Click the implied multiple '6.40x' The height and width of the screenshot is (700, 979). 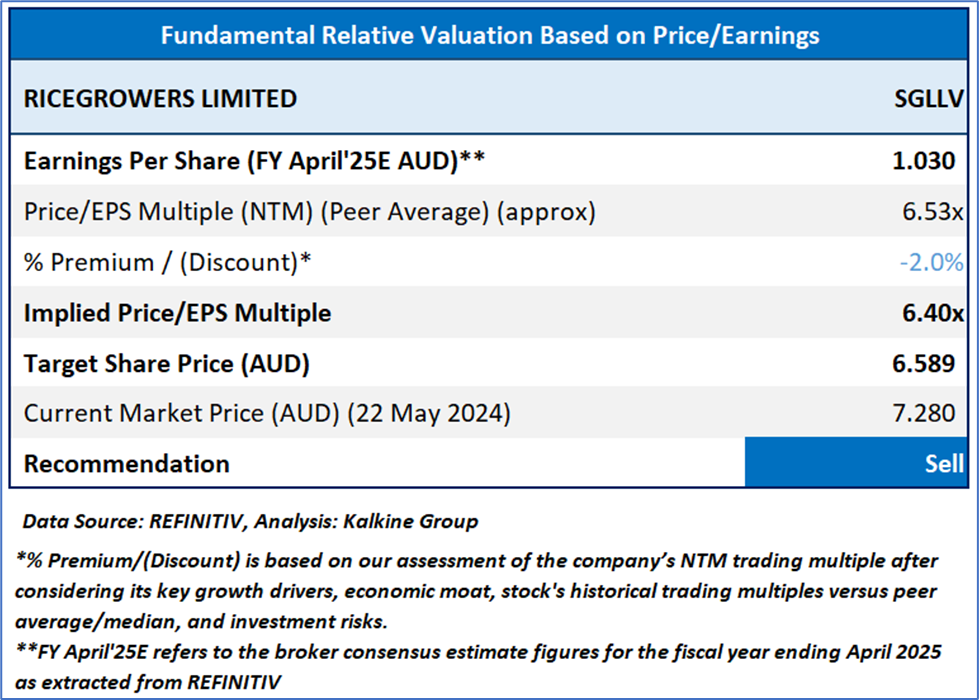point(932,313)
